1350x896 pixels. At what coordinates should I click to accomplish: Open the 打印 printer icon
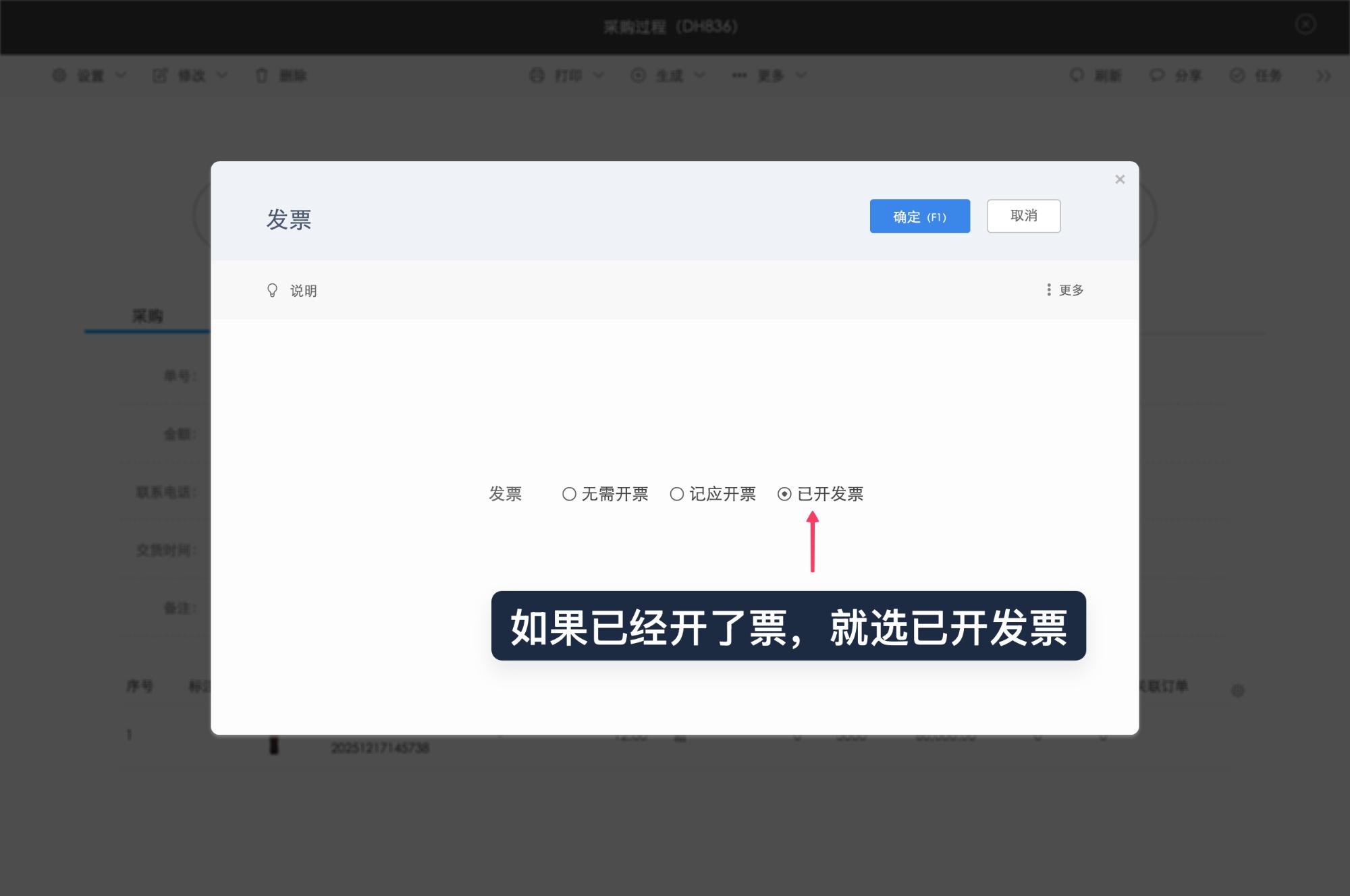coord(537,76)
